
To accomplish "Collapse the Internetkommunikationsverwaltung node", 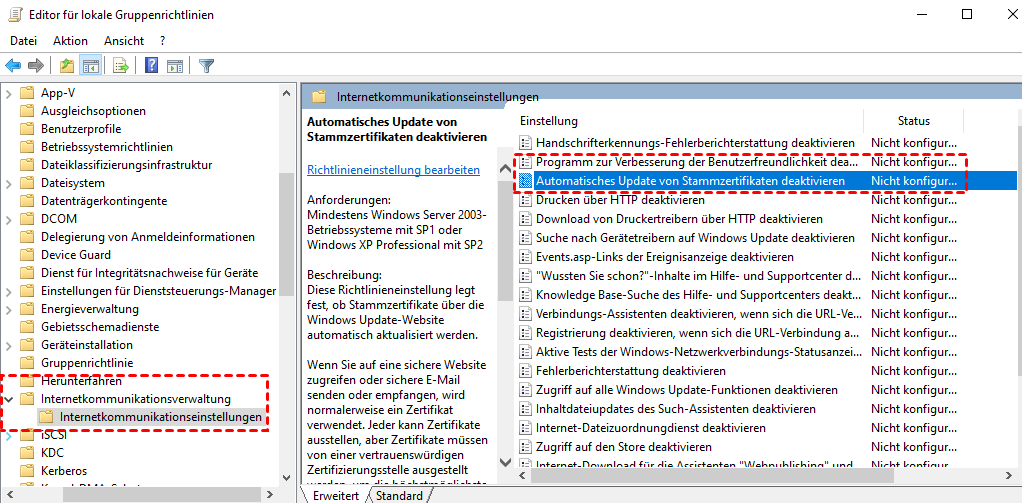I will (x=9, y=399).
